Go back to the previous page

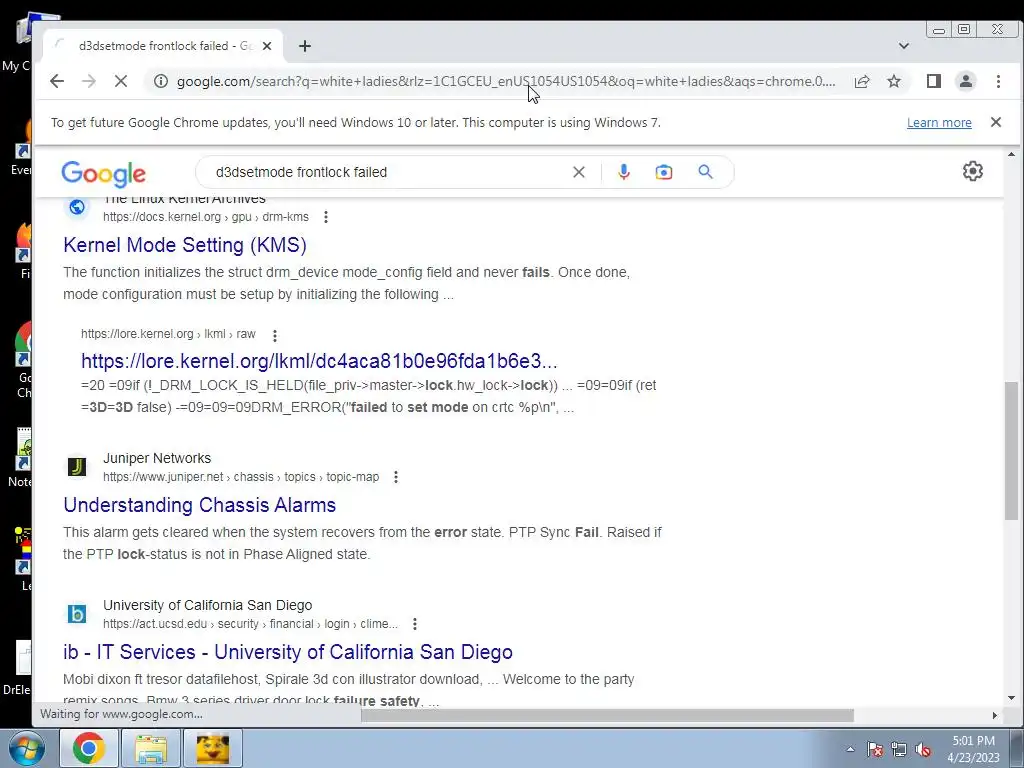[57, 81]
